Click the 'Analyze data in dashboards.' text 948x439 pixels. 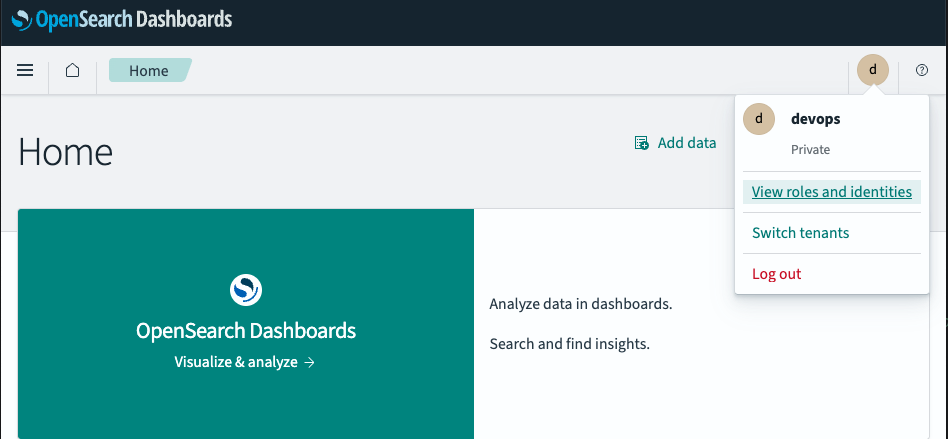pyautogui.click(x=580, y=304)
